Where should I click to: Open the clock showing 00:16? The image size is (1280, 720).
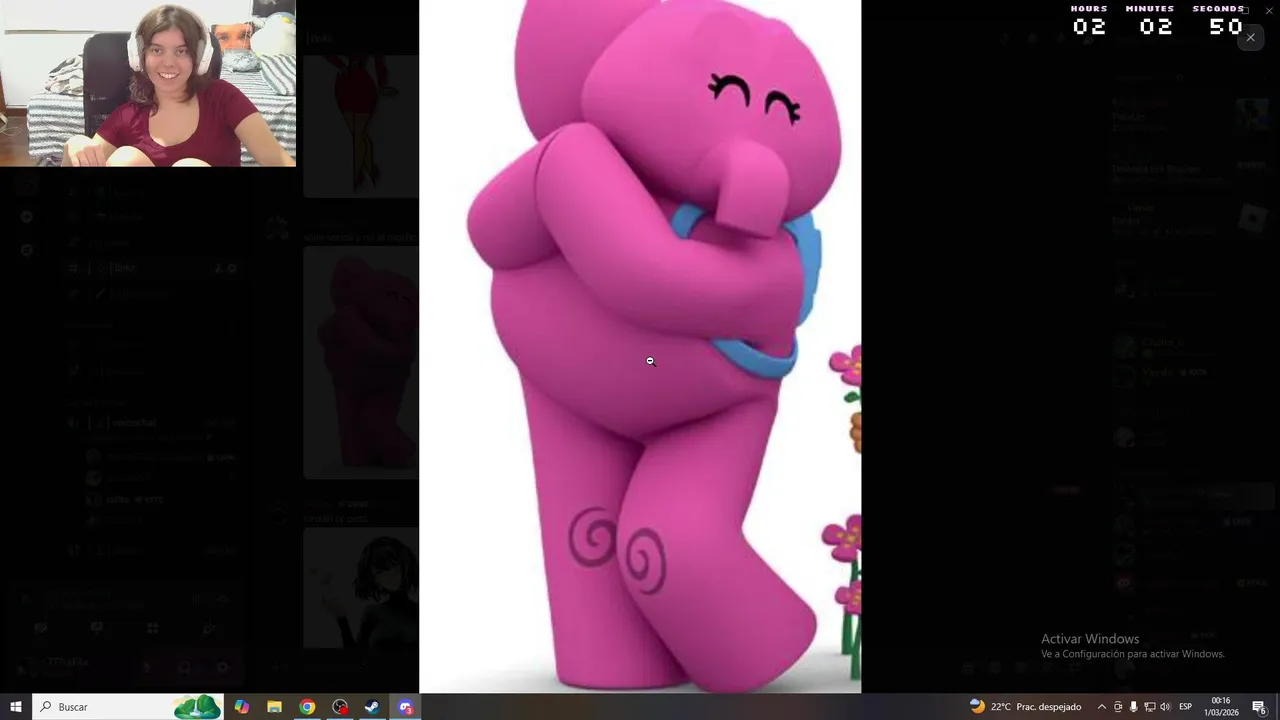click(1221, 707)
